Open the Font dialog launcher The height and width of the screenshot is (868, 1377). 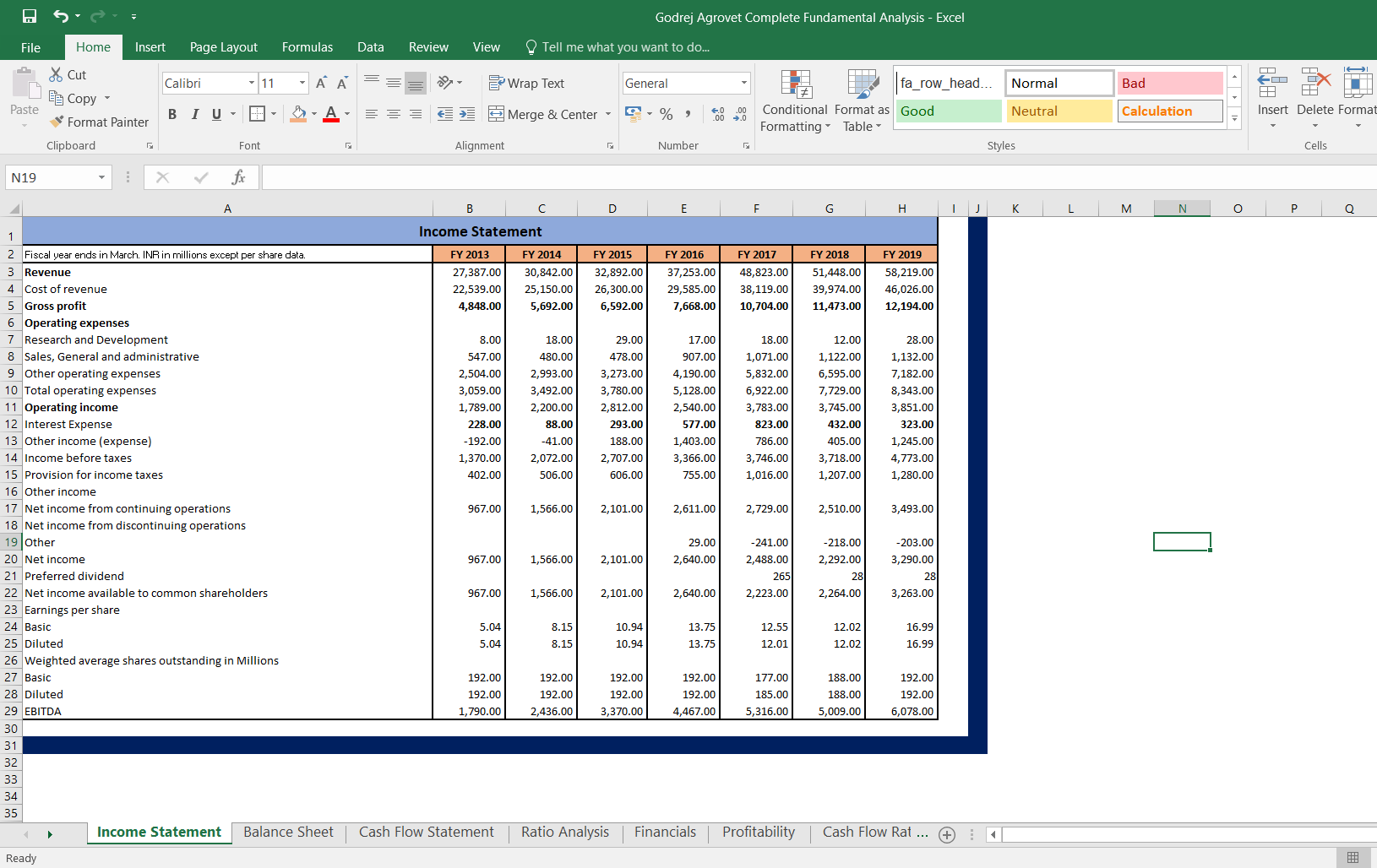[348, 146]
